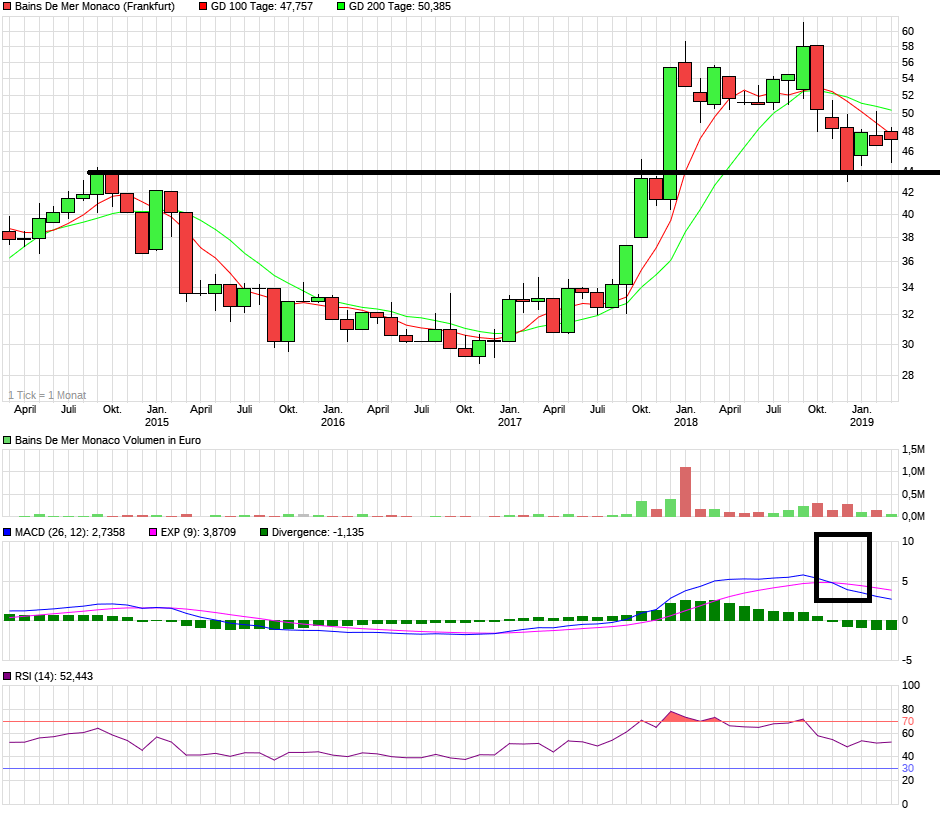Viewport: 940px width, 814px height.
Task: Click the volume axis label 1,5M
Action: coord(913,449)
